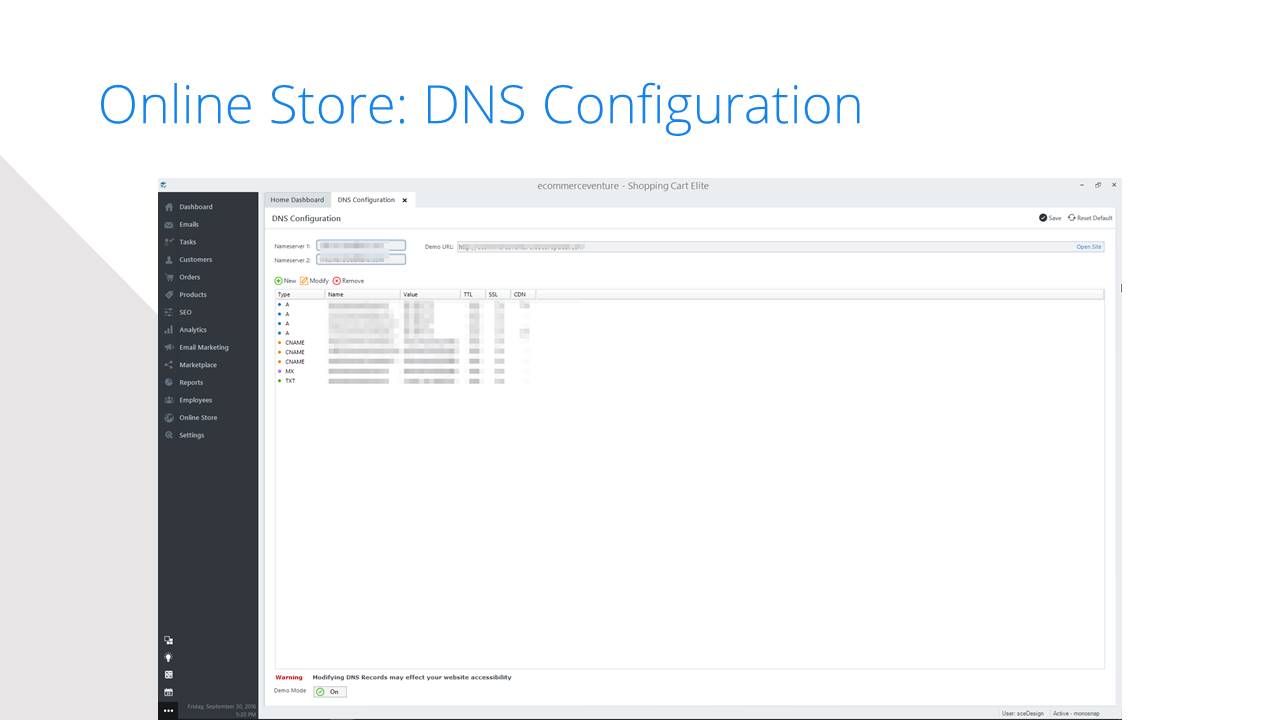Switch to the Home Dashboard tab
The width and height of the screenshot is (1280, 720).
(x=297, y=200)
